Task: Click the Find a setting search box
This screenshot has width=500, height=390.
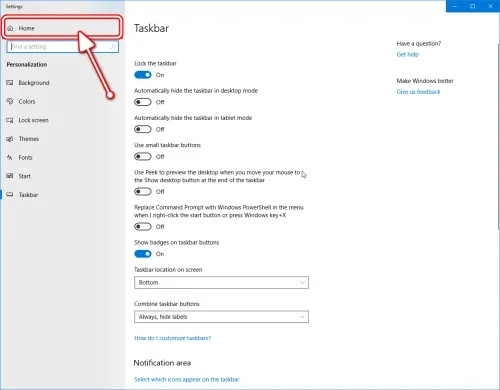Action: pos(62,47)
